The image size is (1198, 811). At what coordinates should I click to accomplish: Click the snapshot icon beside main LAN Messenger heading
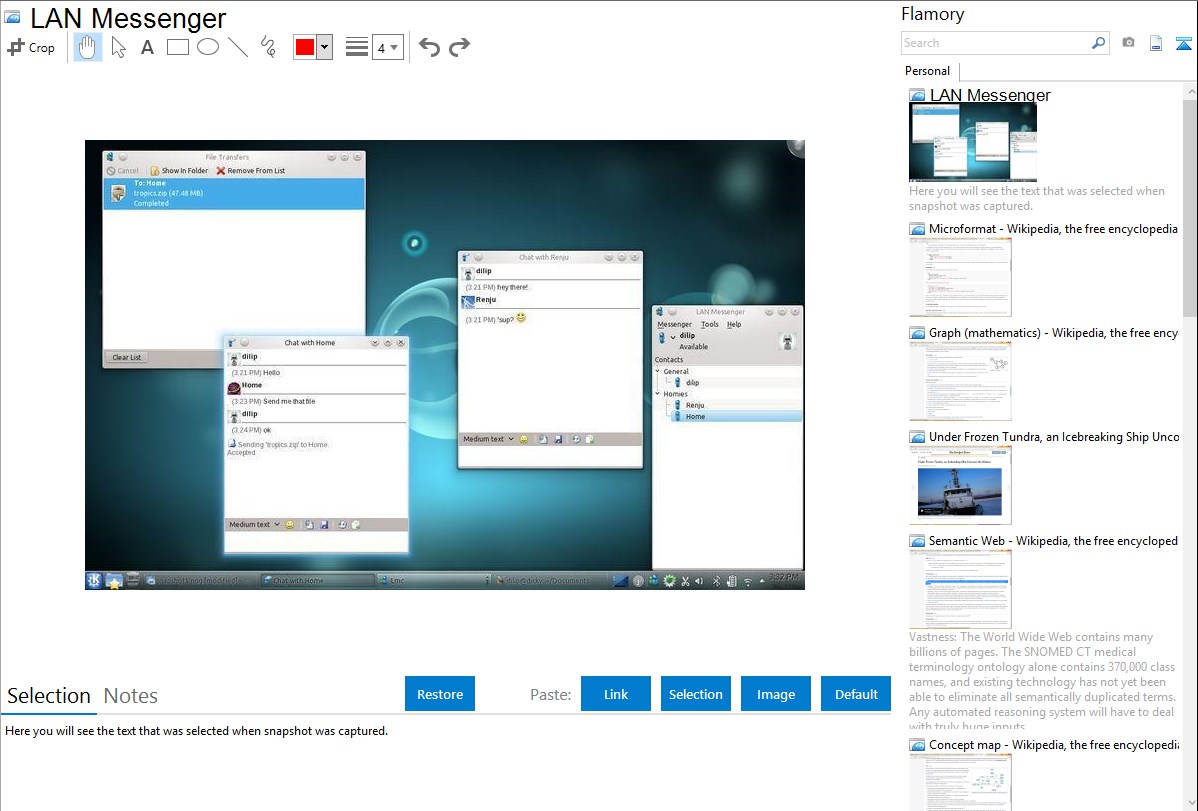point(12,17)
